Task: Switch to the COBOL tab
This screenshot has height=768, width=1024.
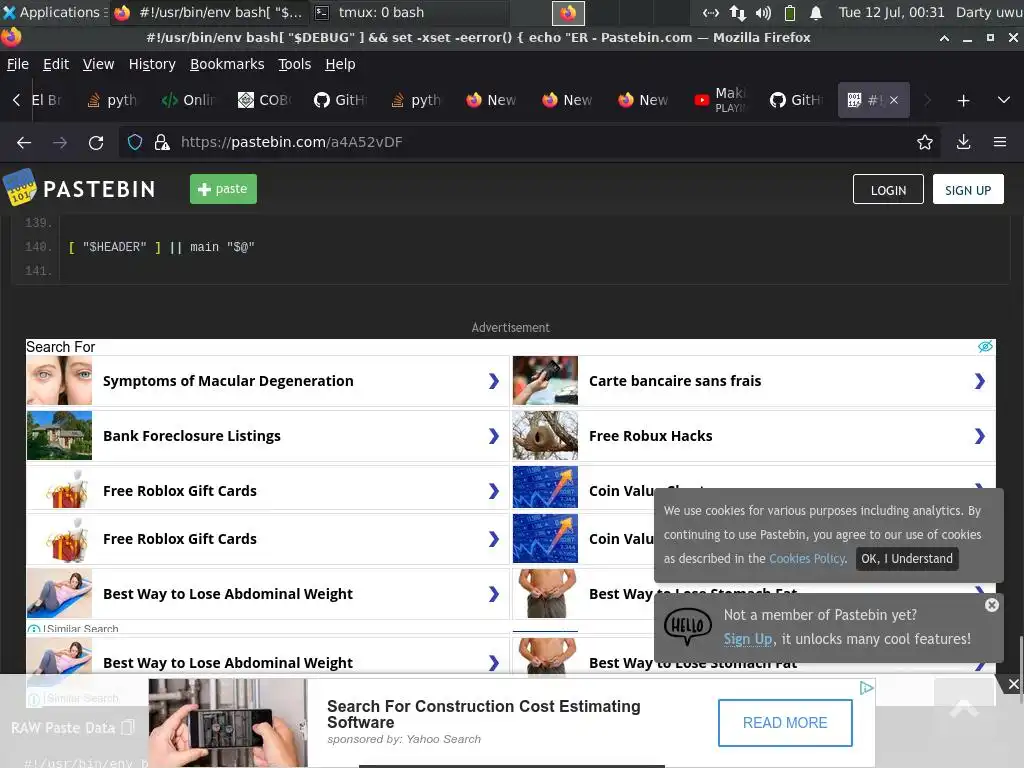Action: (x=264, y=100)
